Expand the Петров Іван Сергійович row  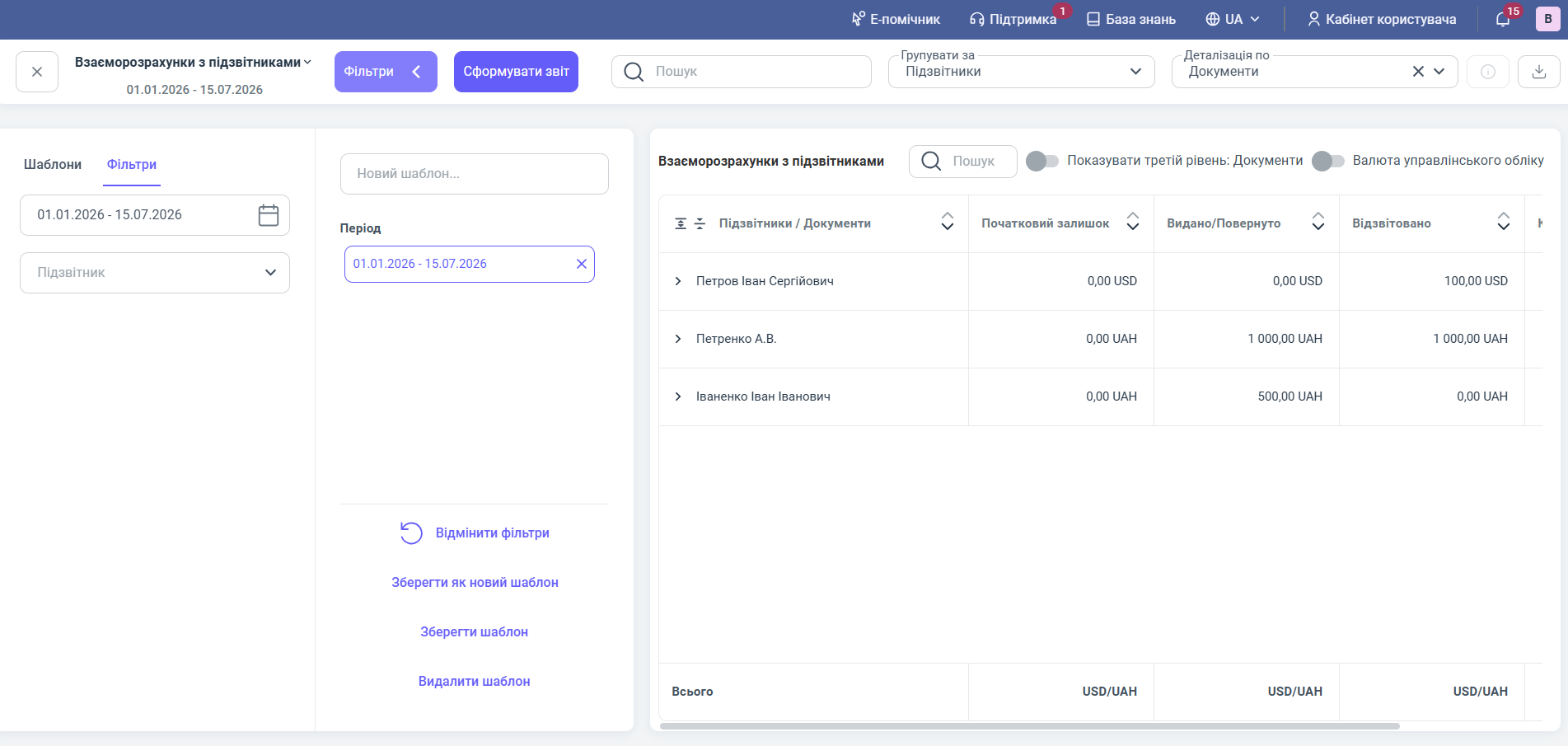click(x=678, y=281)
